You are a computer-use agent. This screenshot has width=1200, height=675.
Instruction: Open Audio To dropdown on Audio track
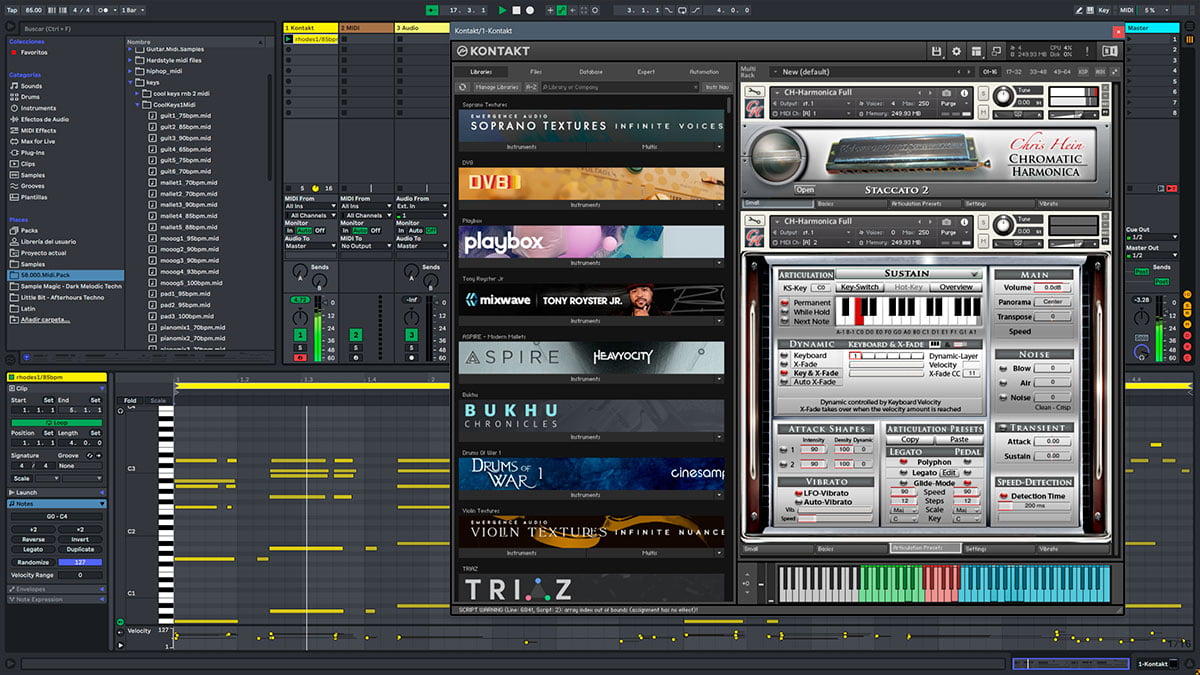(x=422, y=245)
